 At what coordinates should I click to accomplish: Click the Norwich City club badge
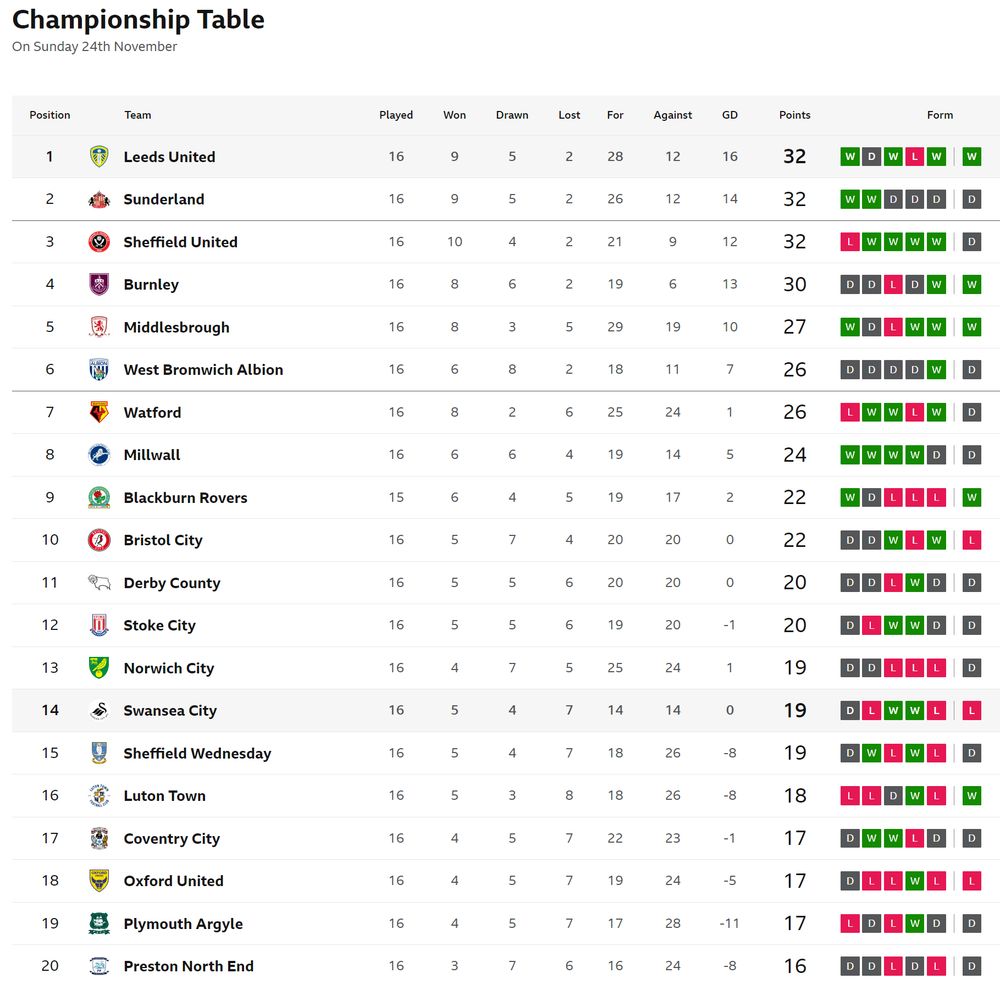click(x=99, y=668)
